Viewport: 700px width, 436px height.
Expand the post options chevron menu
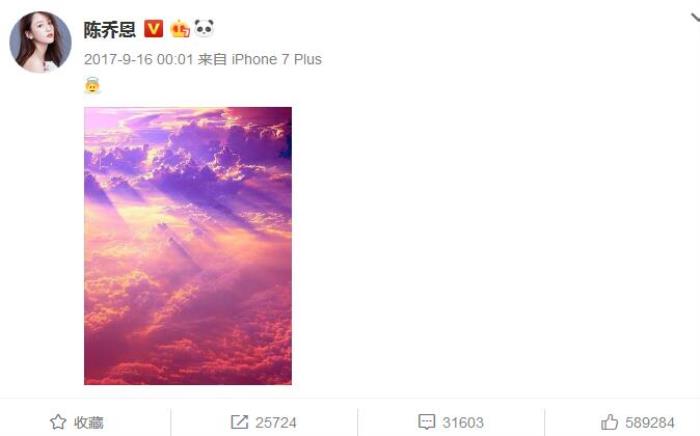point(695,18)
